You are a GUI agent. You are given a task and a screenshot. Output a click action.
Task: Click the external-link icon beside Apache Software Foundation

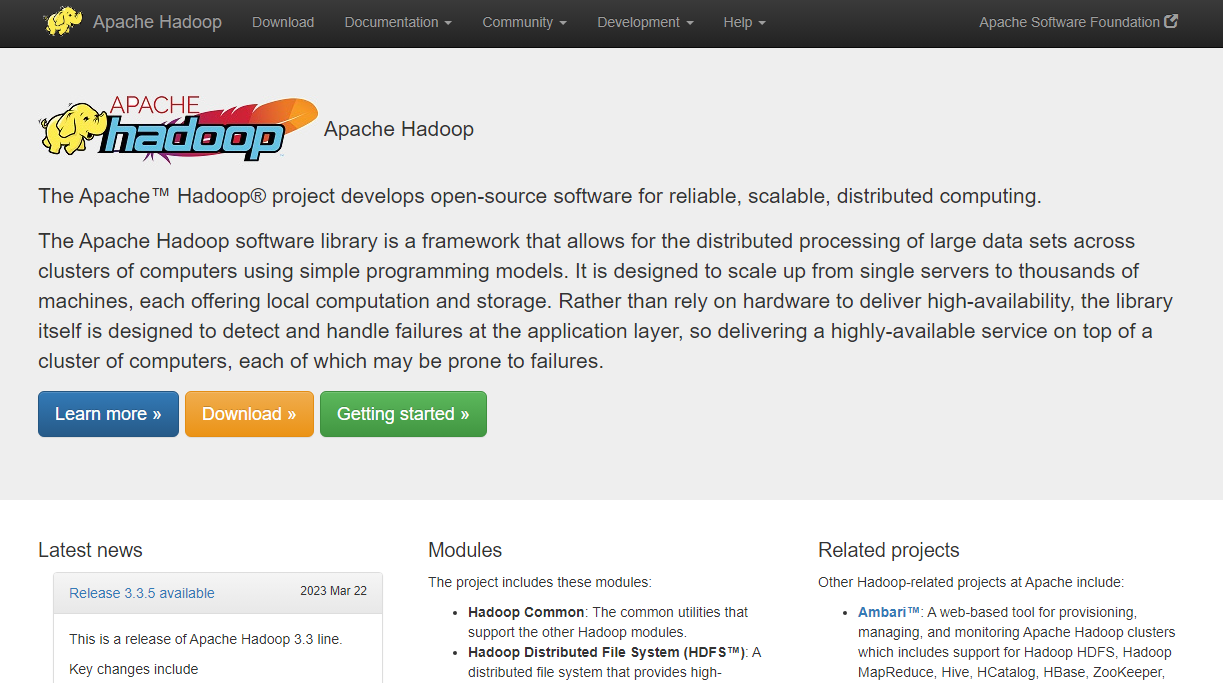[x=1171, y=22]
